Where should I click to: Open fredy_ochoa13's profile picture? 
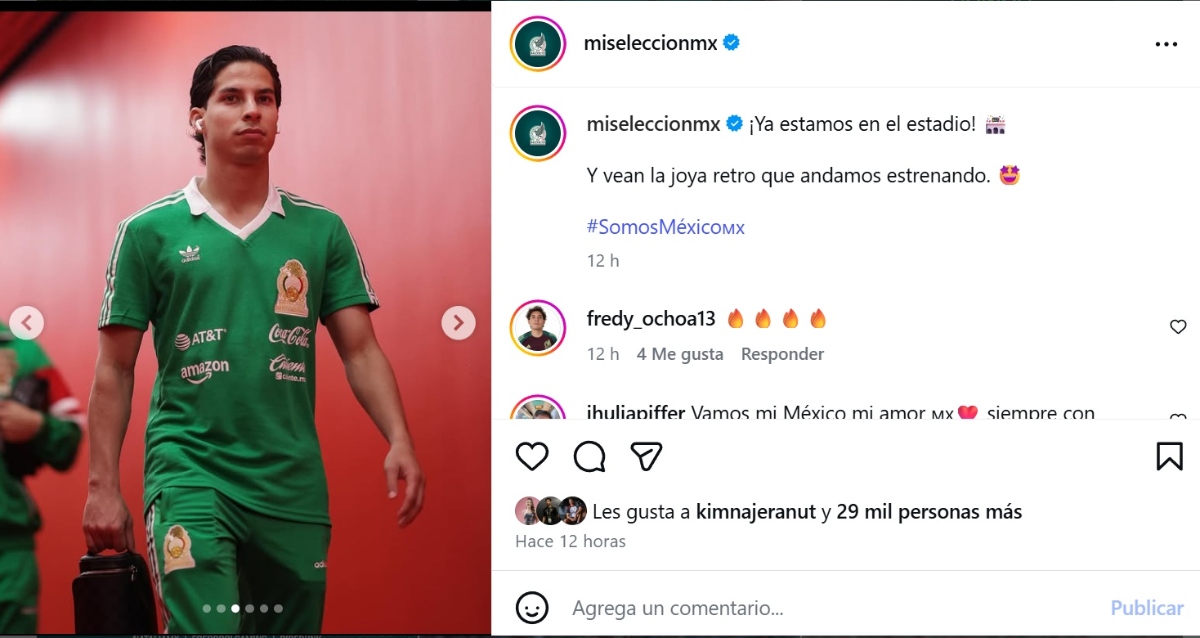(x=538, y=326)
